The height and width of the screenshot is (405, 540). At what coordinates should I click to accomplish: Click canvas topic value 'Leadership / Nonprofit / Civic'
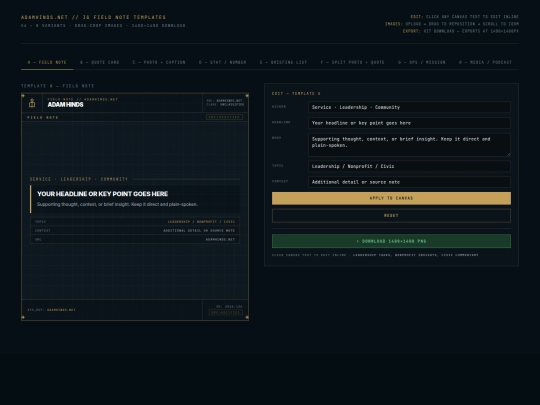click(201, 222)
